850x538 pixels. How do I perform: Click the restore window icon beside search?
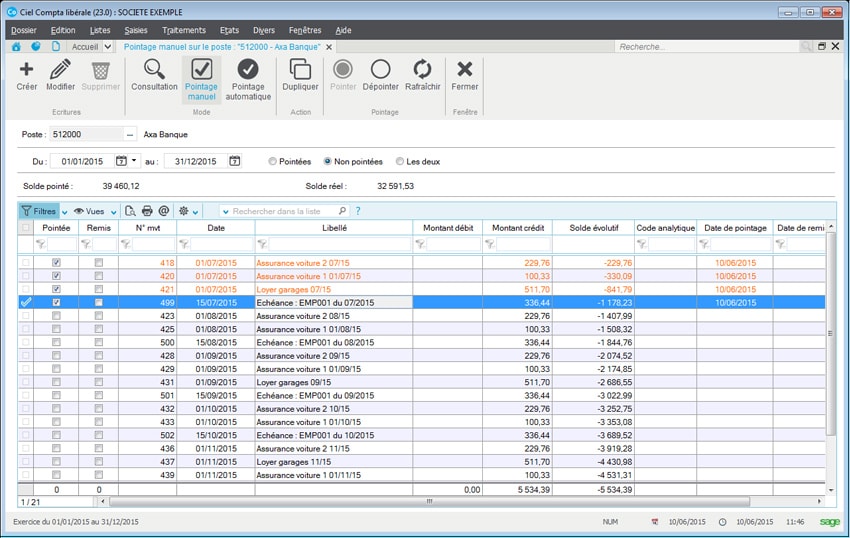coord(822,47)
